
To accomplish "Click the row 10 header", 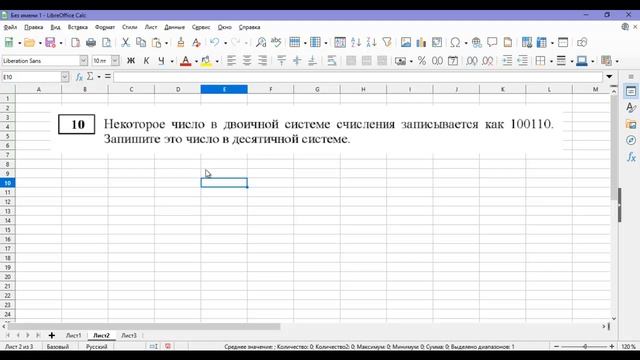I will 7,183.
